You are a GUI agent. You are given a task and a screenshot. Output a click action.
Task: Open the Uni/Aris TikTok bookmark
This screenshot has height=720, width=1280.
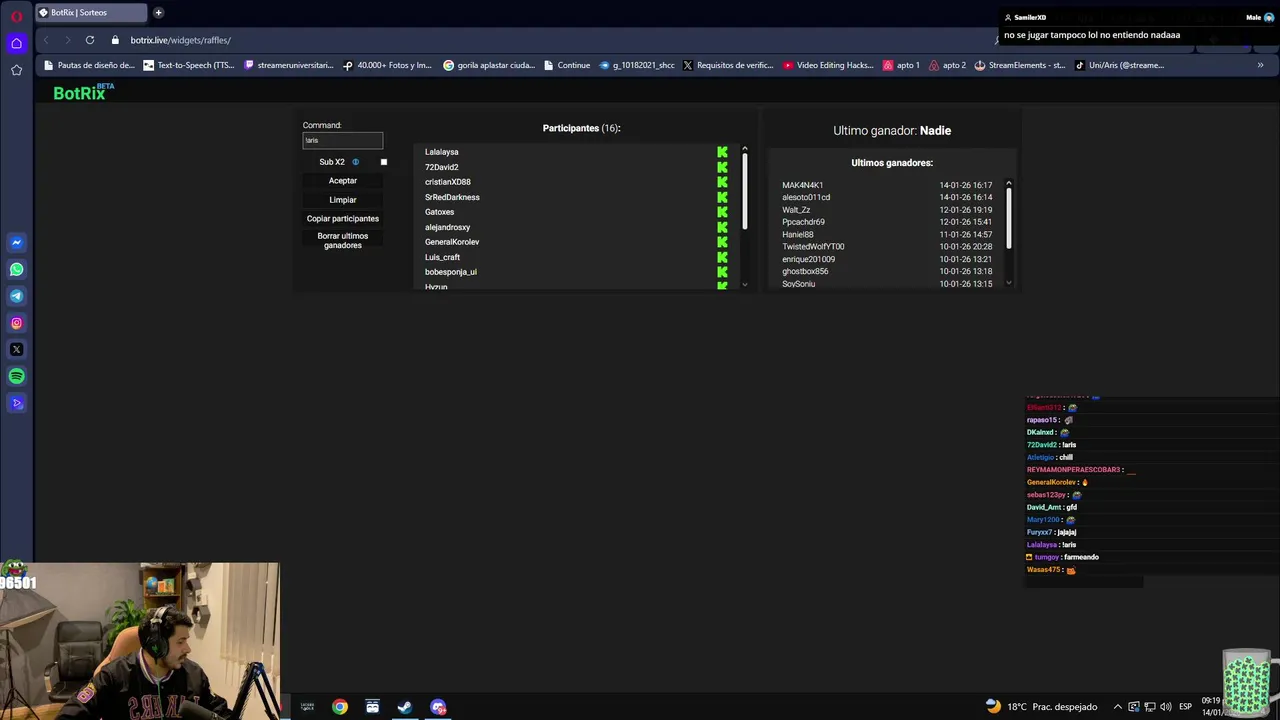[x=1120, y=65]
